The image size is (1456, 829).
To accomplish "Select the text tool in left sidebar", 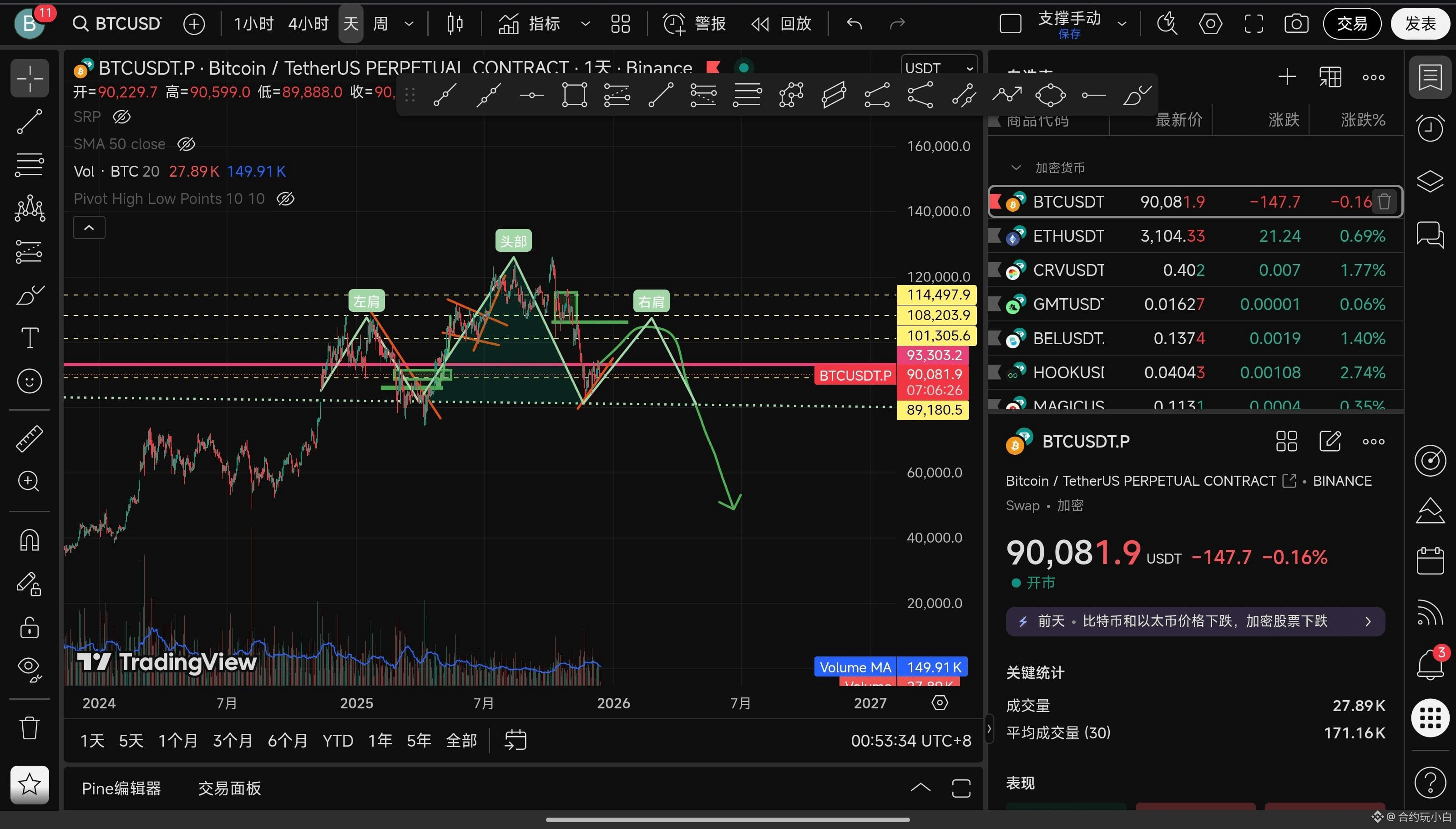I will (30, 338).
